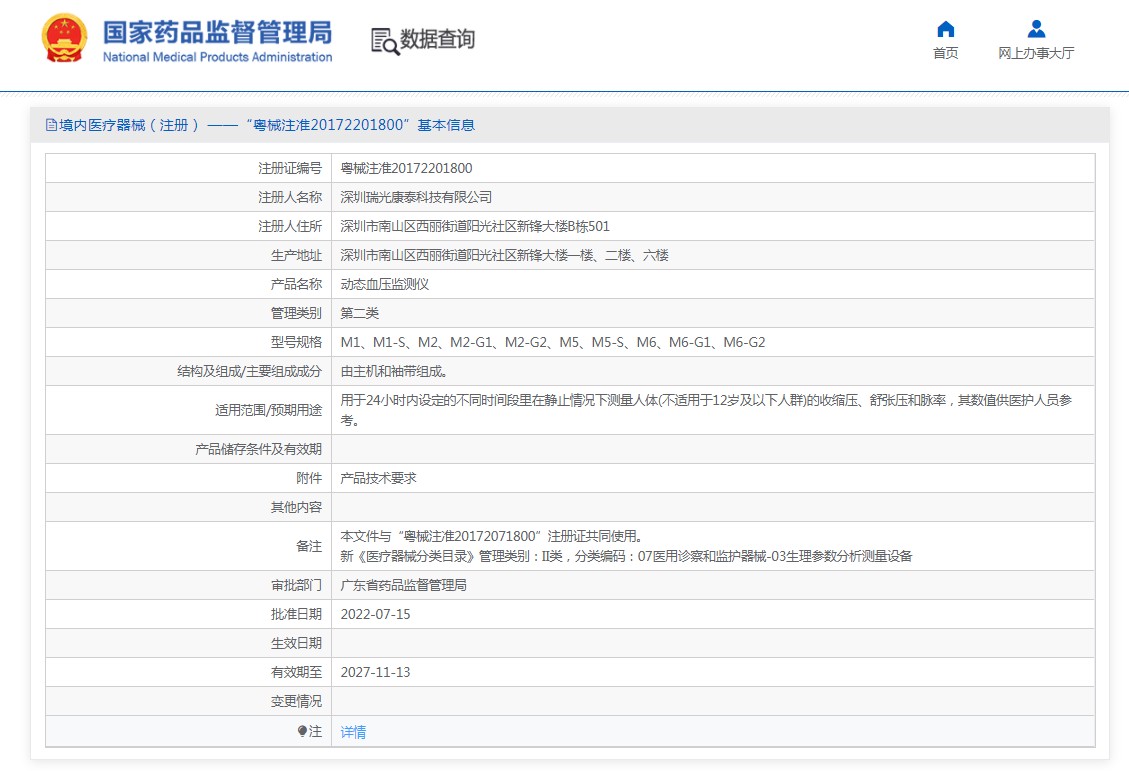Screen dimensions: 1129x771
Task: Open the 详情 link
Action: click(353, 732)
